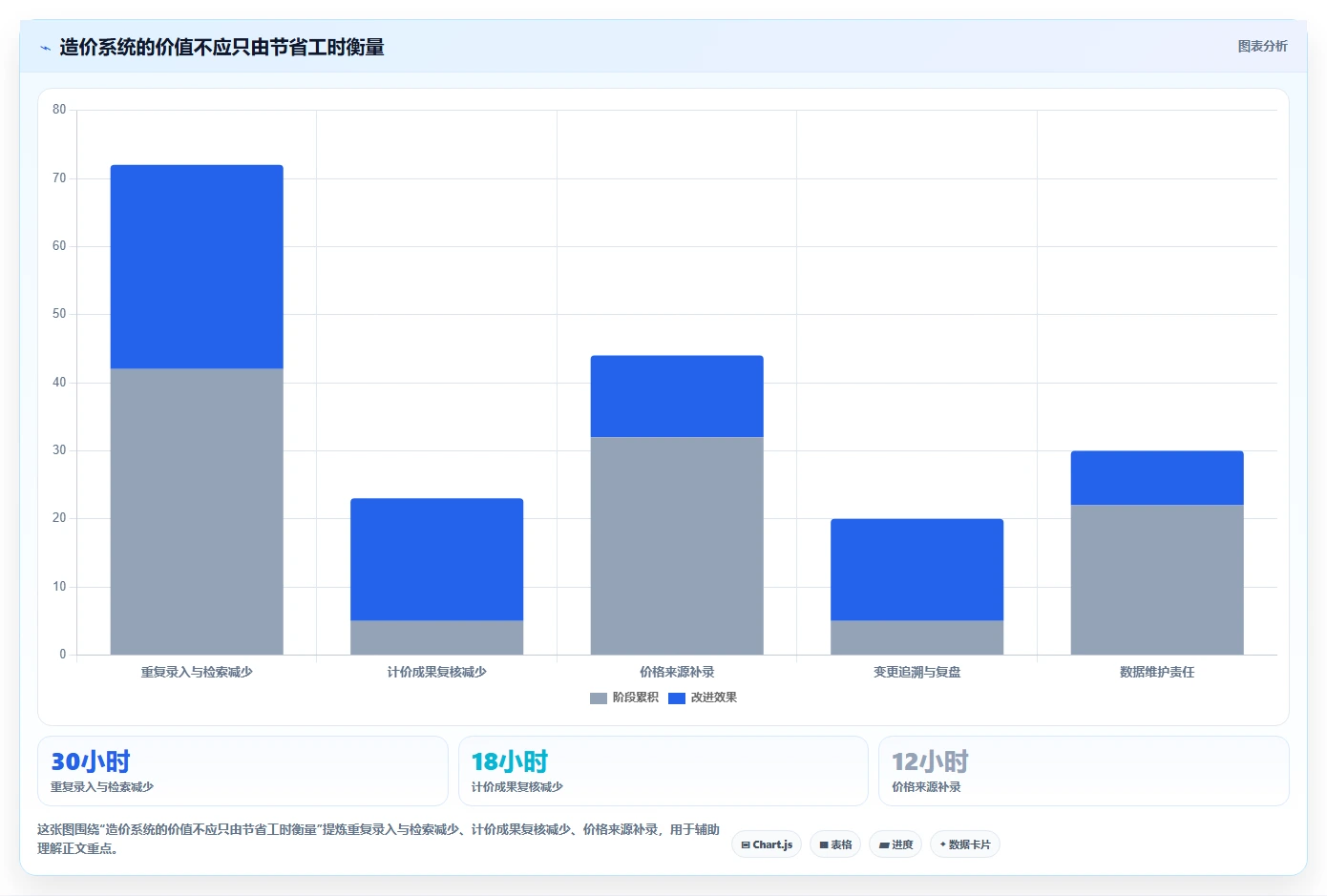
Task: Click the icon in the 数据卡片 tag
Action: tap(942, 844)
